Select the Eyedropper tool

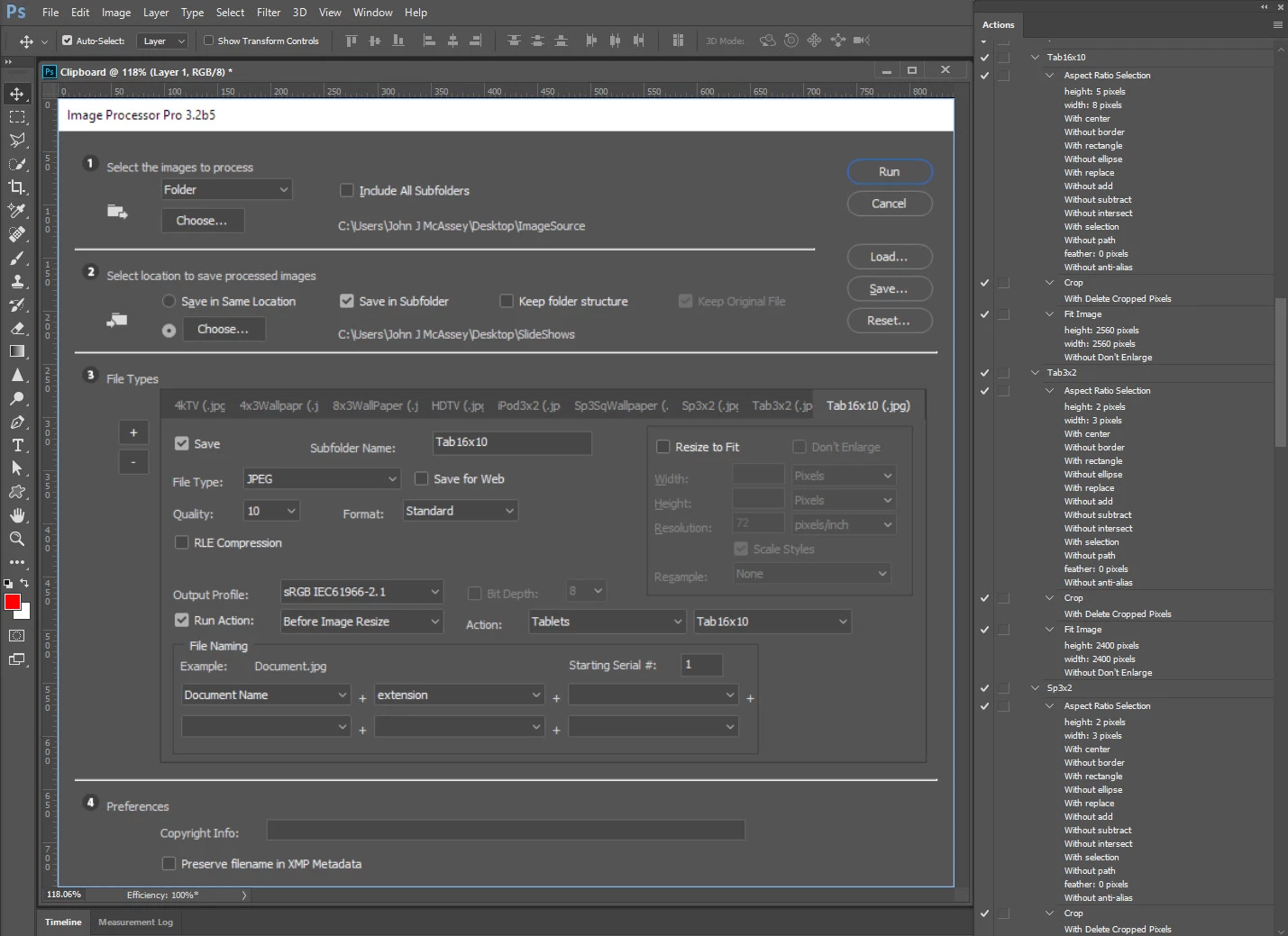click(17, 211)
